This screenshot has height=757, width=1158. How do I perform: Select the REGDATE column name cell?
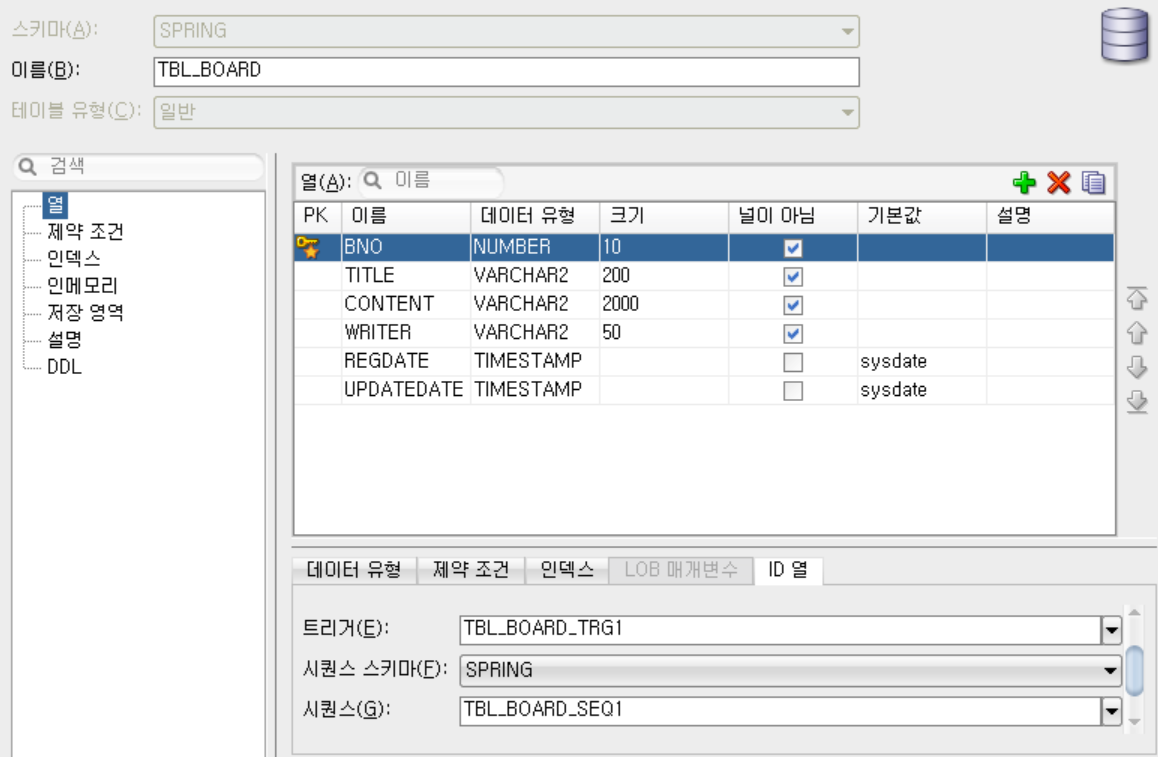coord(405,361)
